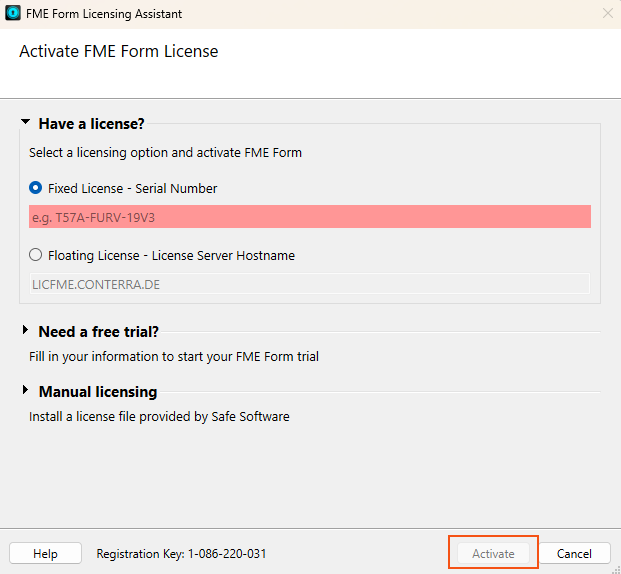Click the 'Manual licensing' heading text
Screen dimensions: 621x574
[x=98, y=392]
